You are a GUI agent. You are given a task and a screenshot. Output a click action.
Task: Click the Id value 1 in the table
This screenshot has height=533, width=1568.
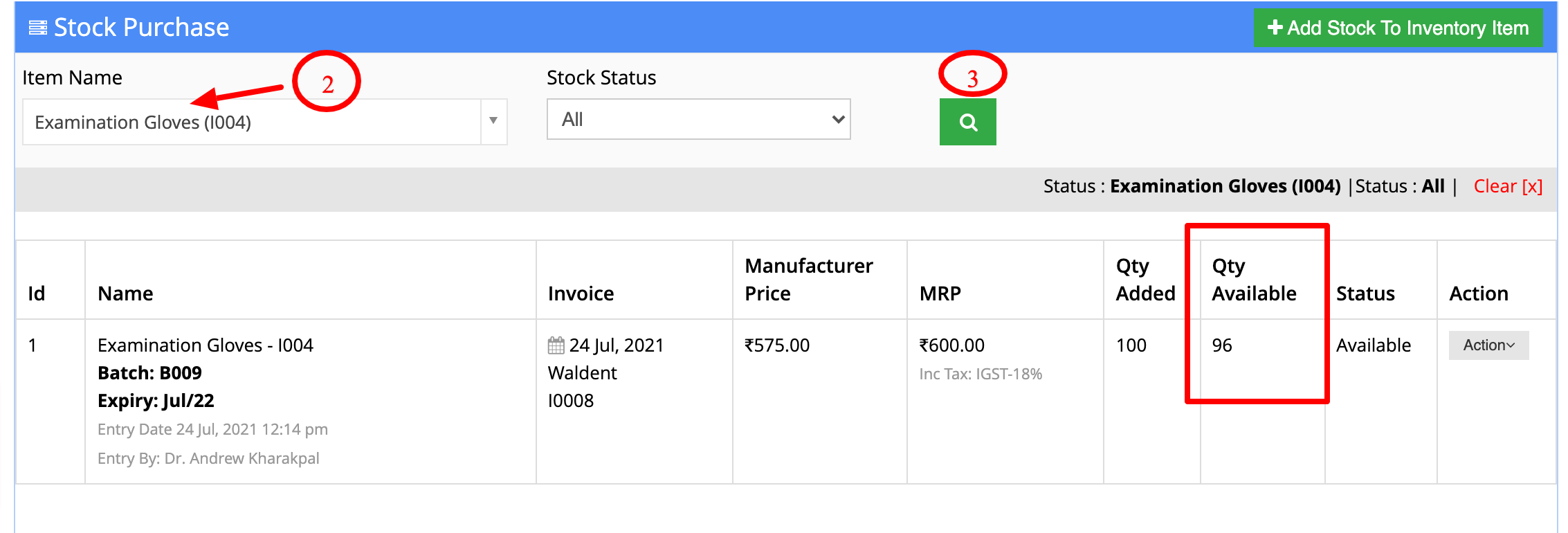pos(33,345)
